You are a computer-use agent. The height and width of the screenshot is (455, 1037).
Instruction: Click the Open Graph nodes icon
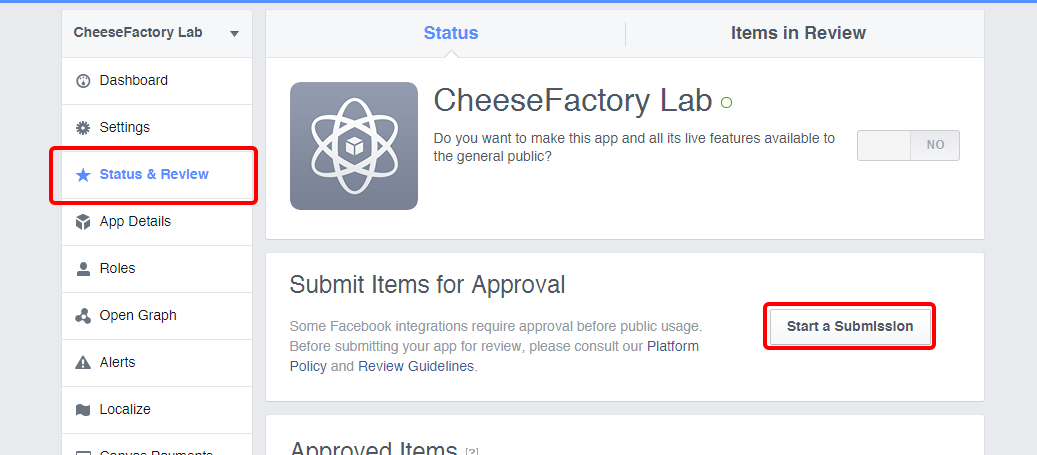[83, 315]
